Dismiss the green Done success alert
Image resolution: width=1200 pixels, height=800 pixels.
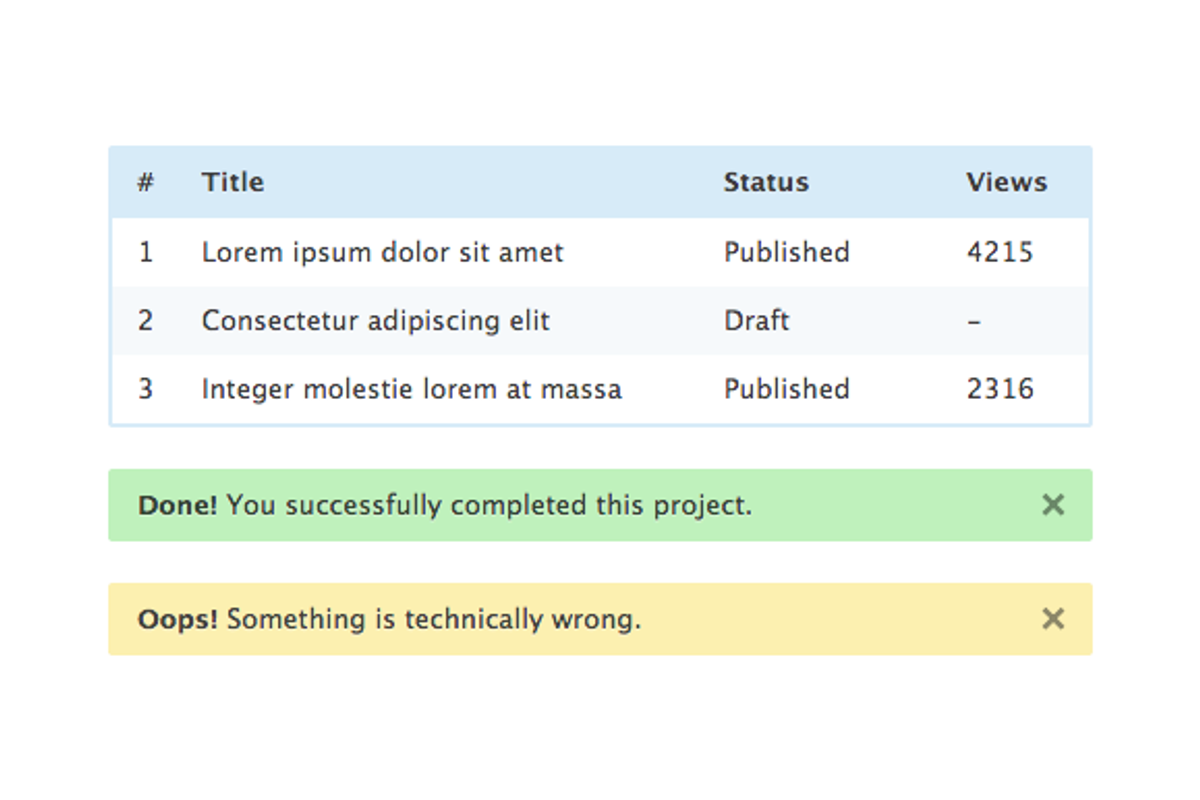pos(1052,505)
